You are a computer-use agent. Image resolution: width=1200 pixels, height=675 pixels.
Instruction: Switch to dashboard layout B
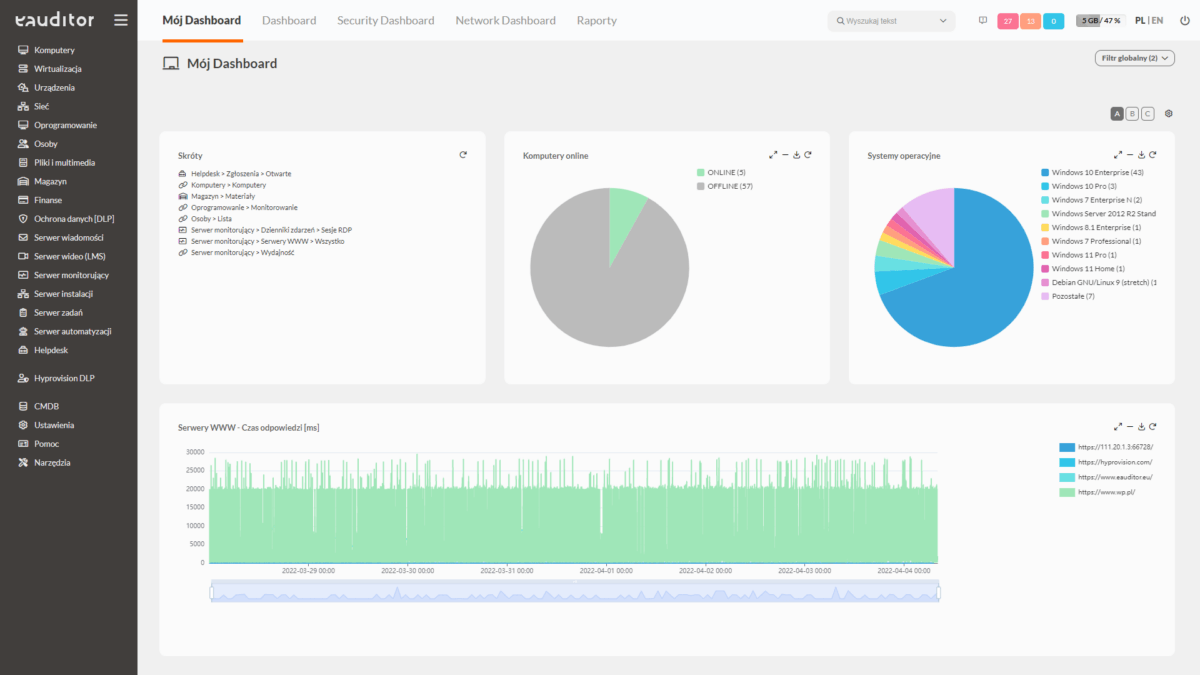click(1132, 114)
